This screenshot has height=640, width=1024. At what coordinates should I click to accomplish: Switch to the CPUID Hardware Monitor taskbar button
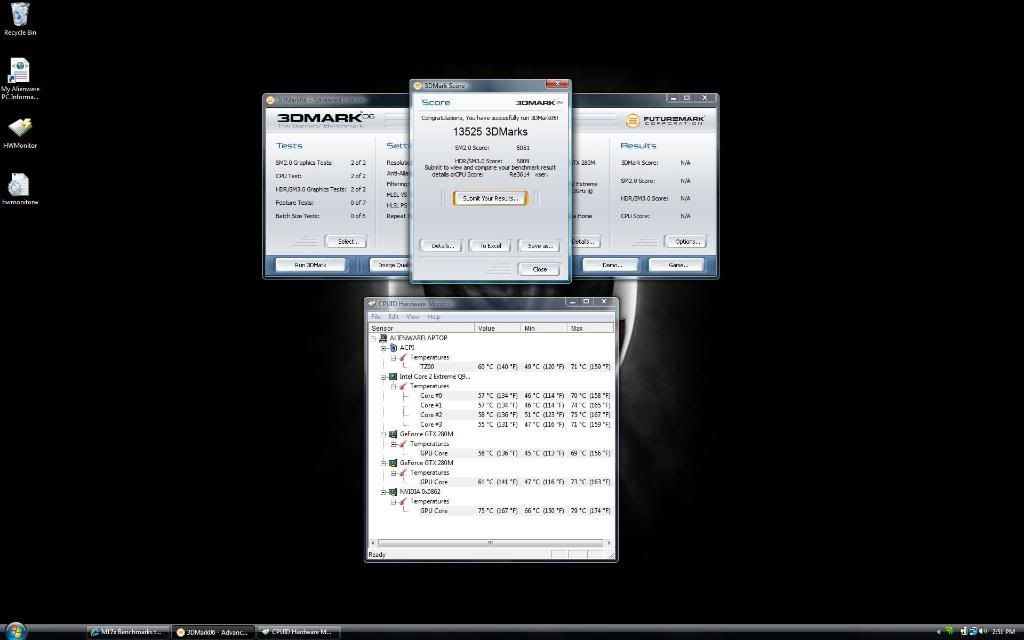click(298, 632)
